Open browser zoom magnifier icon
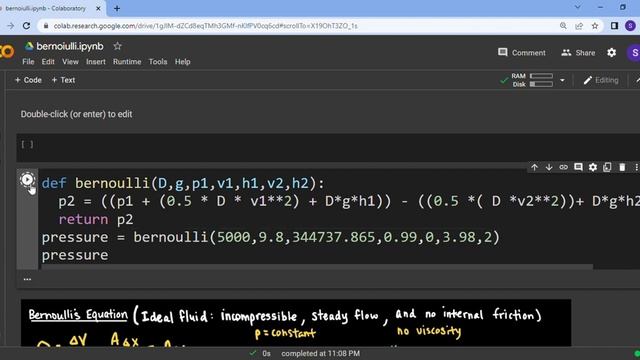Viewport: 640px width, 360px height. (563, 26)
